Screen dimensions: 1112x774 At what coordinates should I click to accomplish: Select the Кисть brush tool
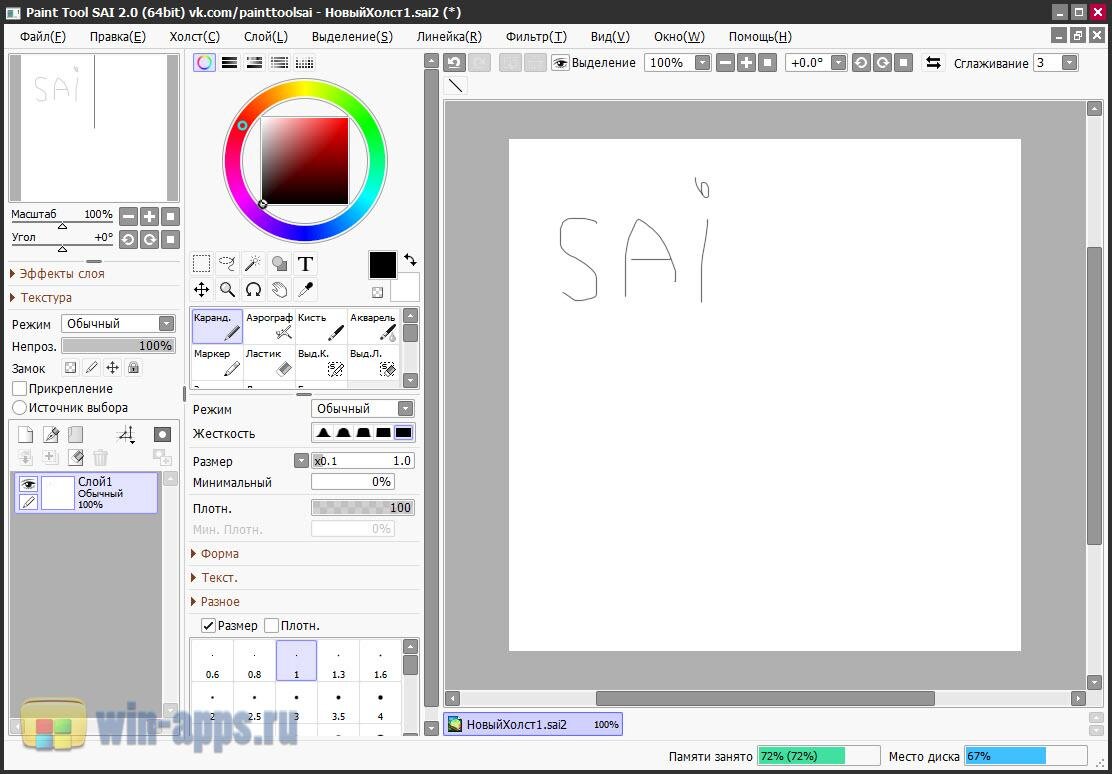click(x=321, y=326)
